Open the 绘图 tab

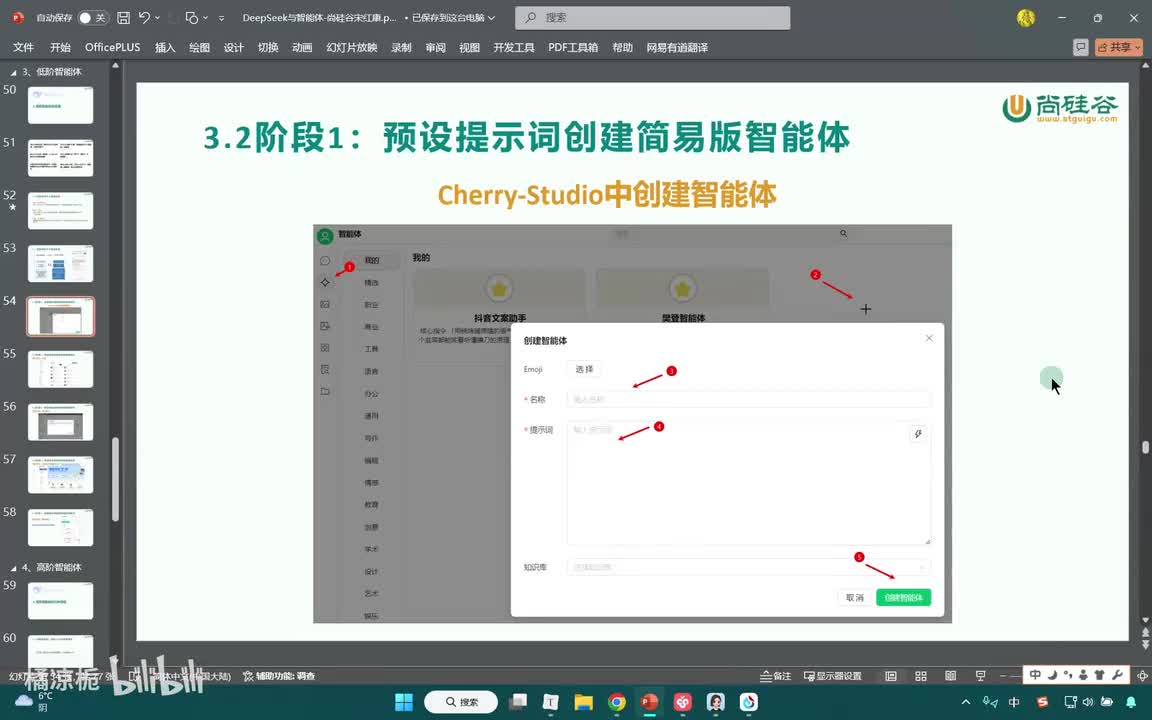[x=199, y=47]
